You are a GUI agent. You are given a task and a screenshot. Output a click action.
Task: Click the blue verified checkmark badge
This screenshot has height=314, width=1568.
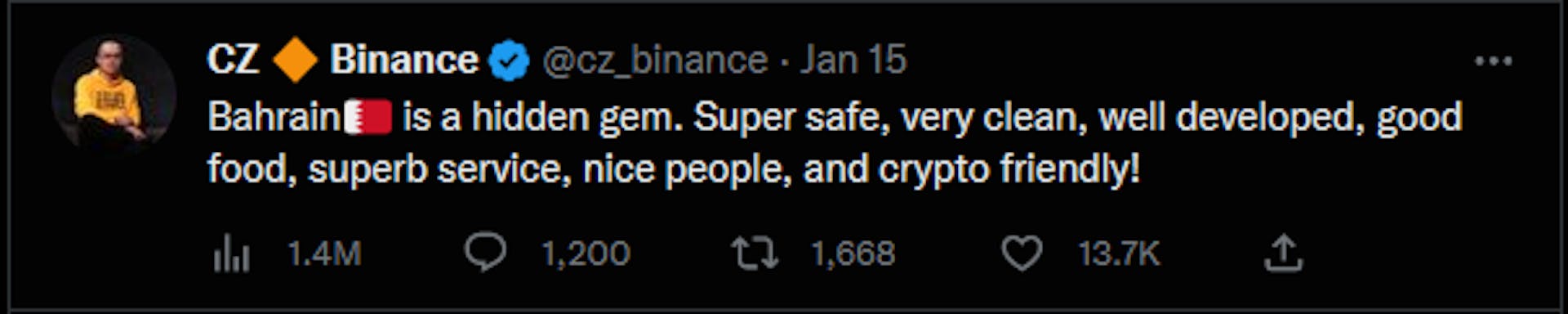click(509, 61)
